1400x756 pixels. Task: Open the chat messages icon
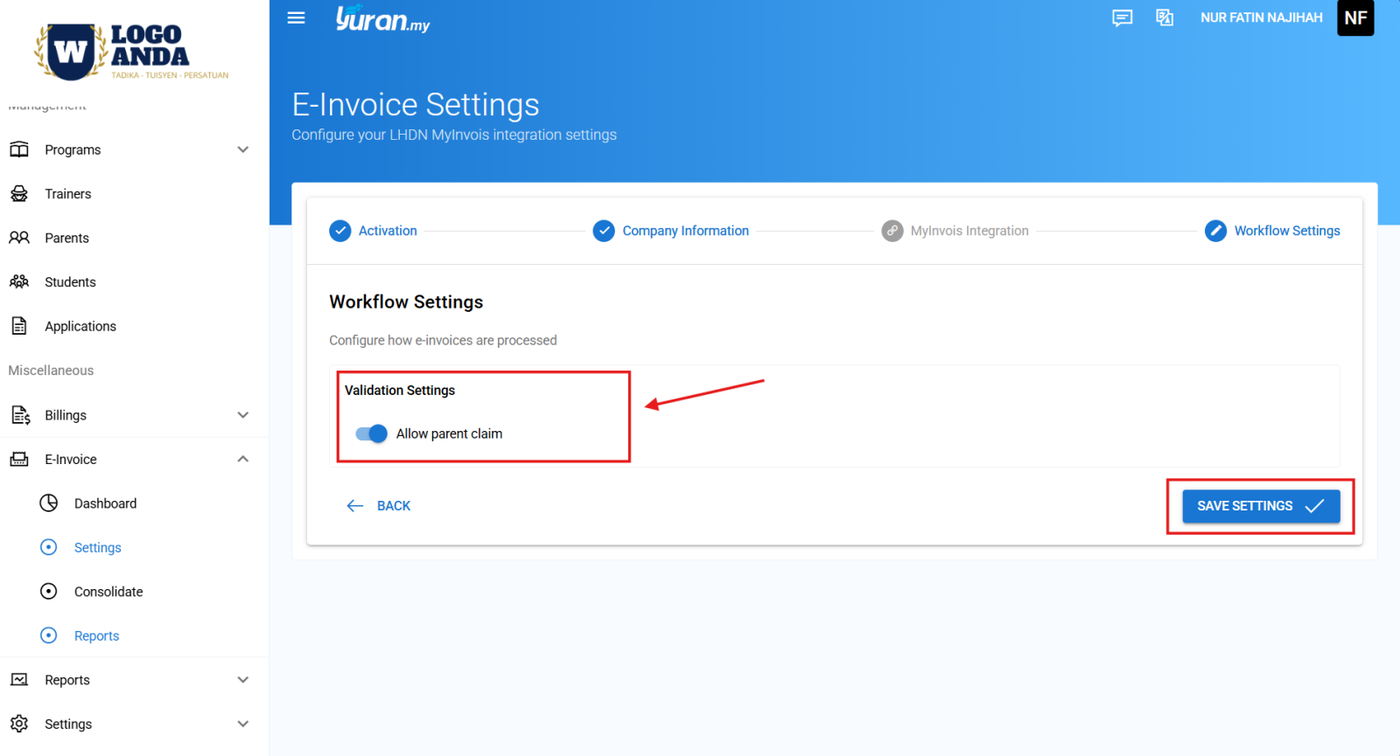[1122, 18]
